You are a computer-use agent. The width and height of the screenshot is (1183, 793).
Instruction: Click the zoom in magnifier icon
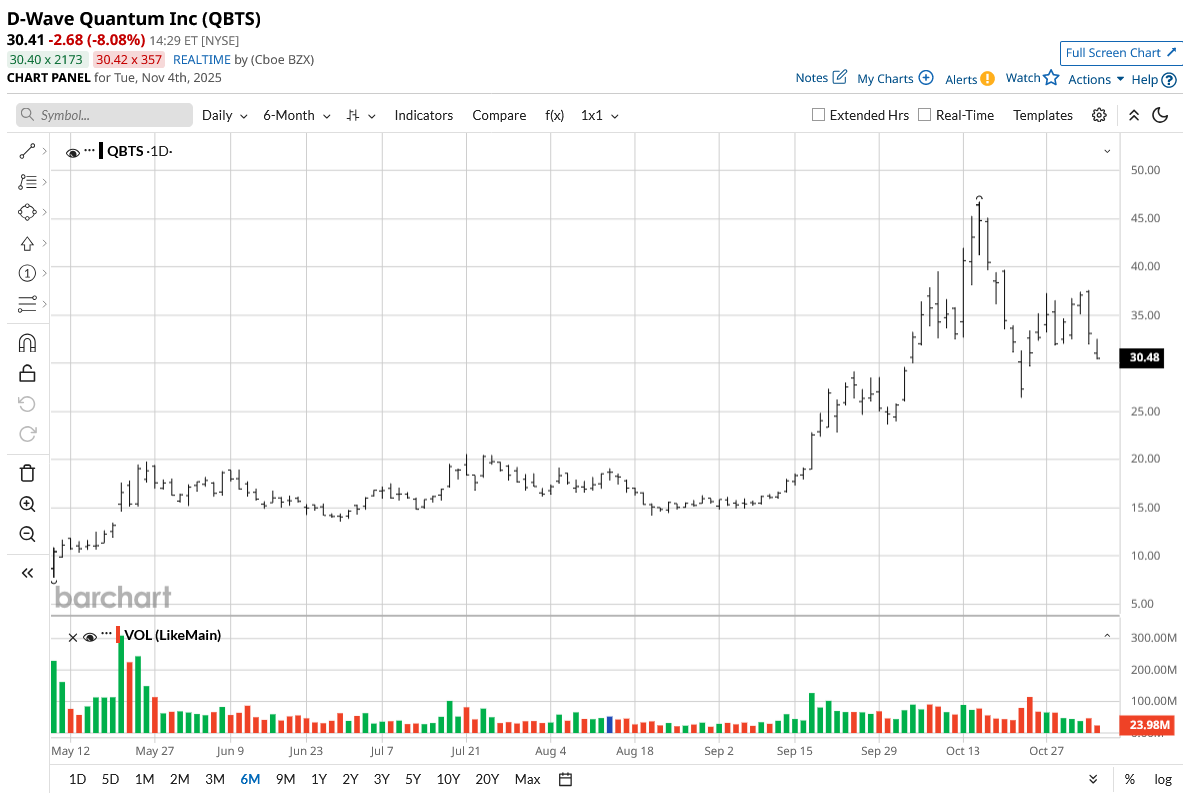[27, 504]
